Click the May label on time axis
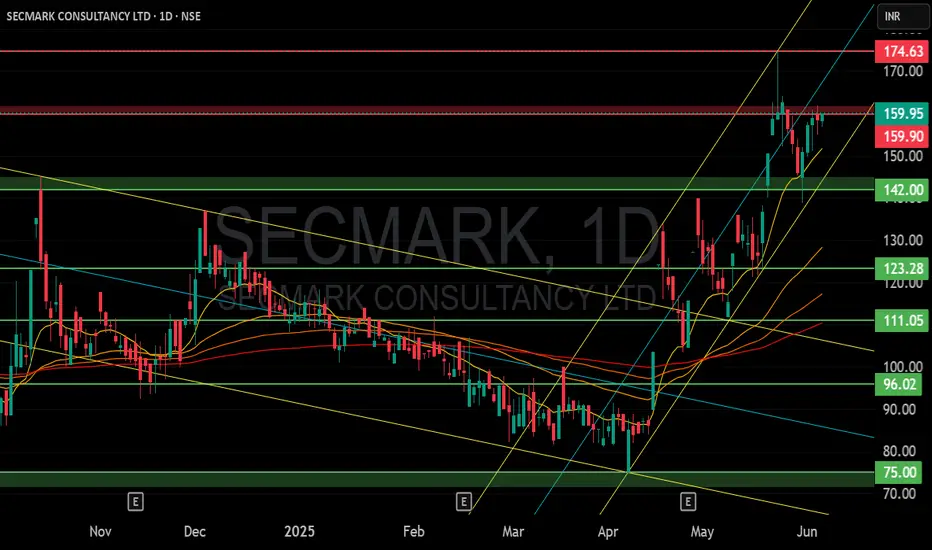The width and height of the screenshot is (932, 550). click(x=702, y=532)
